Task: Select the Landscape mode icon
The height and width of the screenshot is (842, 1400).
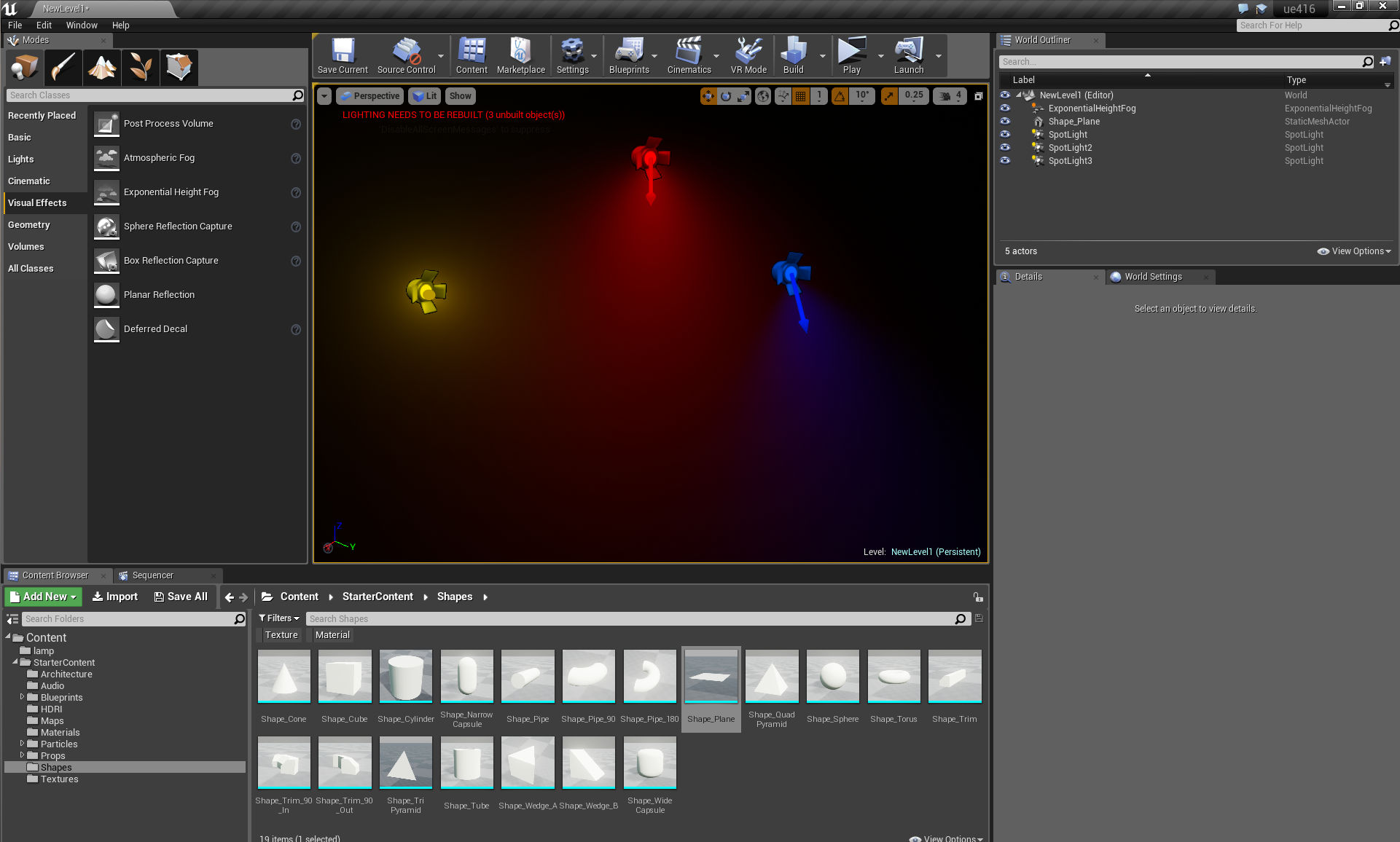Action: tap(102, 68)
